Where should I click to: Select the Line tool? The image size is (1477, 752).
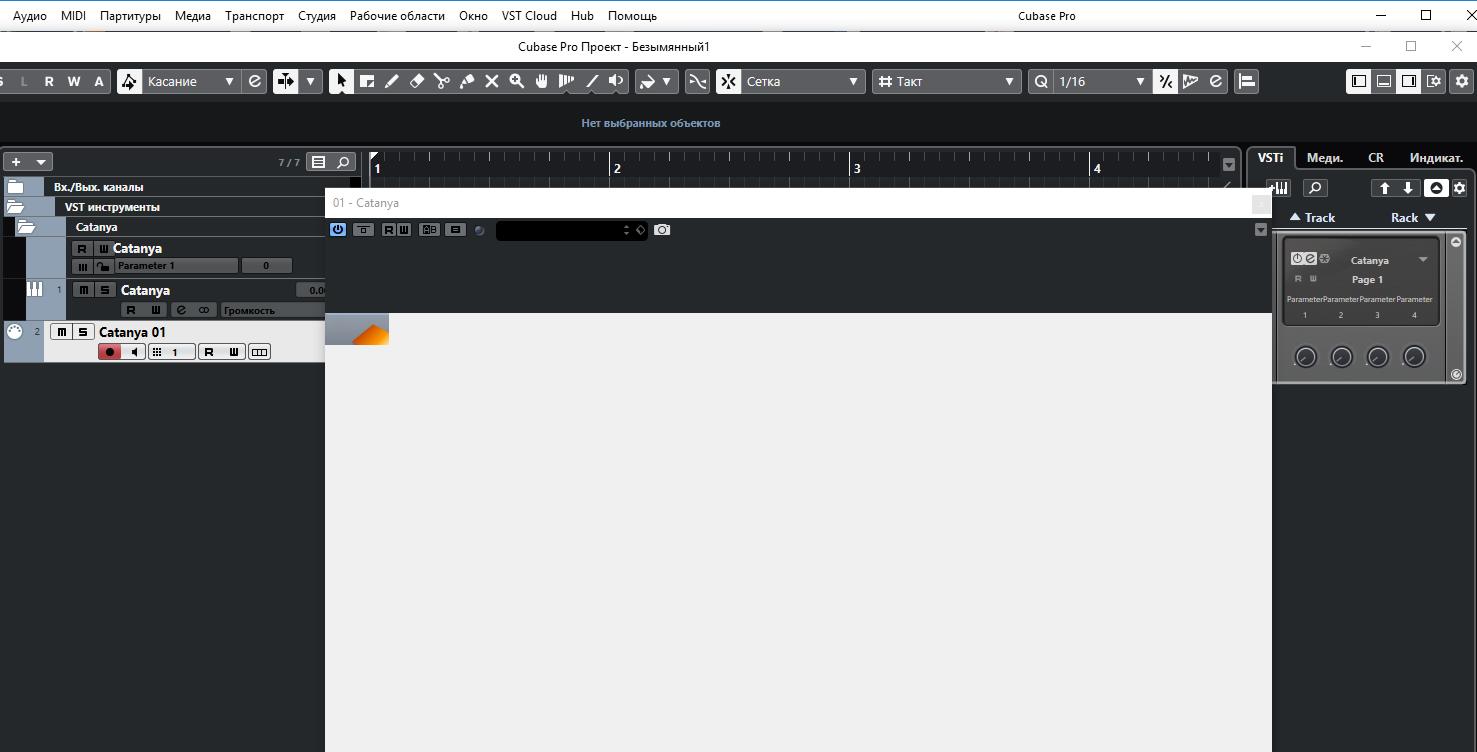[x=592, y=81]
